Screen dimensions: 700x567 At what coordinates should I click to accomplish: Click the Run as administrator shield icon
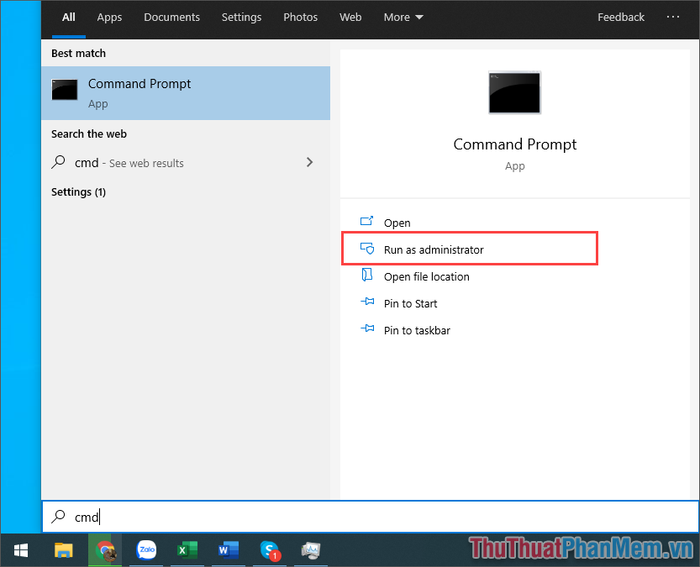click(x=367, y=248)
